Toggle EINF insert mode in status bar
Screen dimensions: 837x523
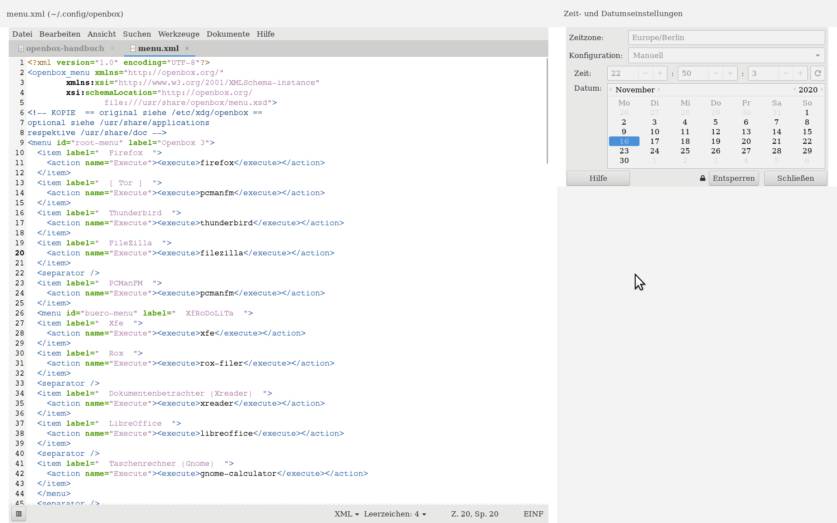click(533, 514)
